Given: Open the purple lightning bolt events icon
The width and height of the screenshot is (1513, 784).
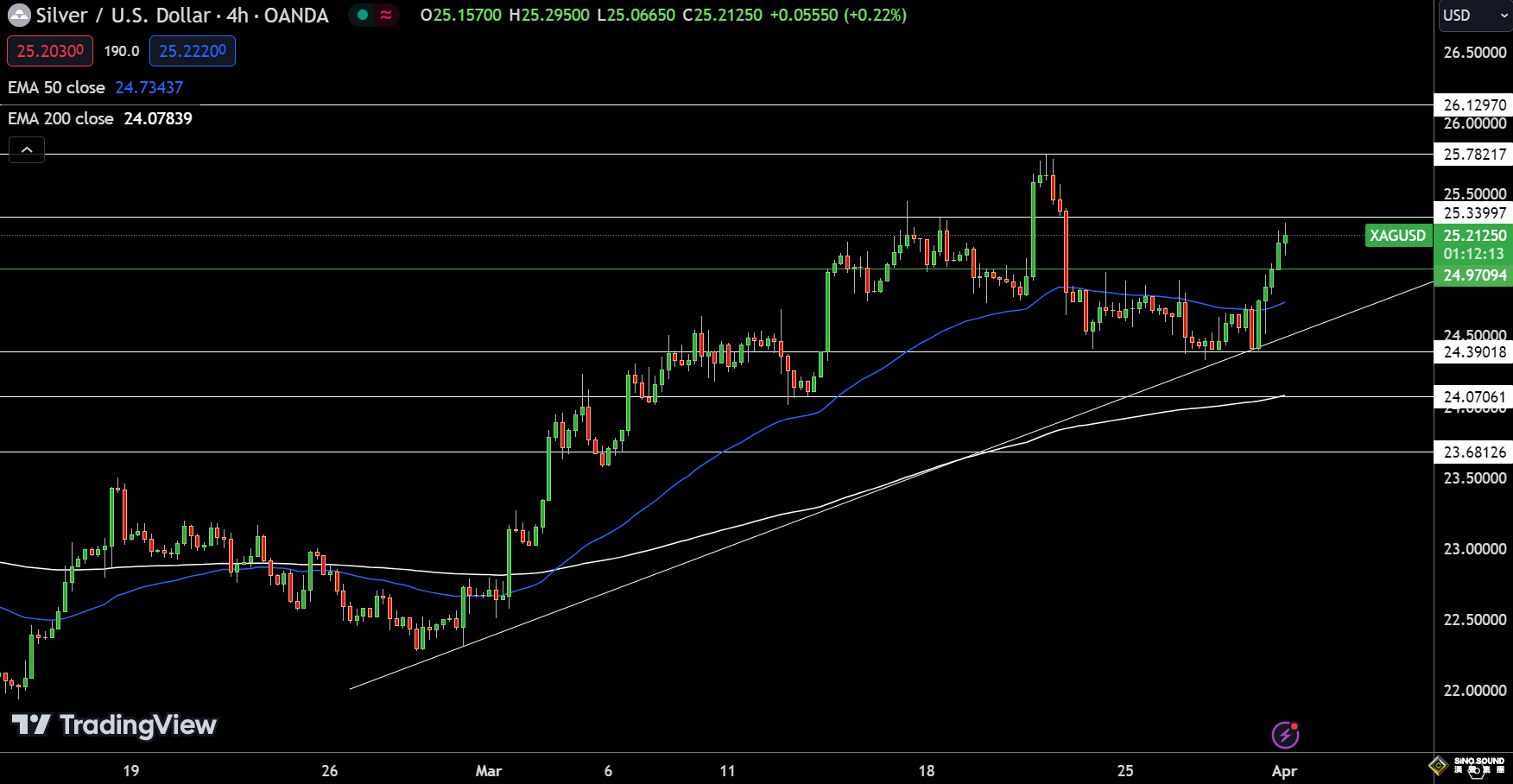Looking at the screenshot, I should [1285, 735].
